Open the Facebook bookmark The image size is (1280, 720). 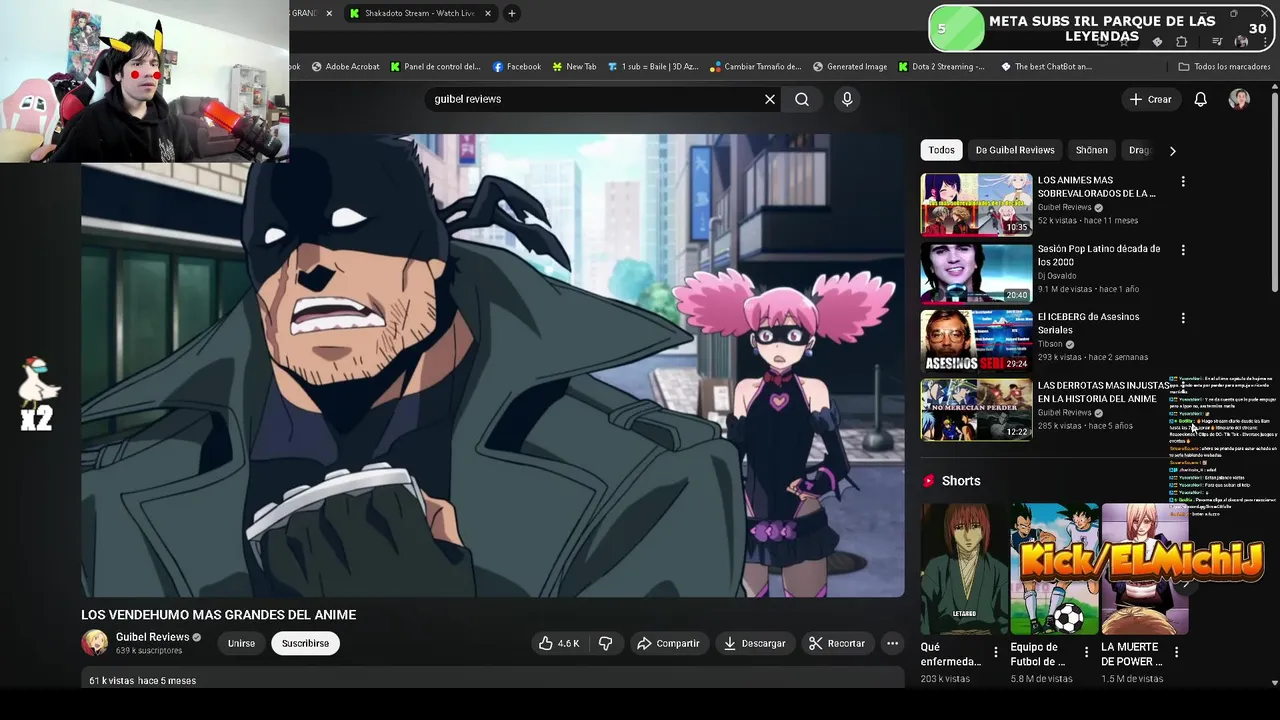(517, 67)
